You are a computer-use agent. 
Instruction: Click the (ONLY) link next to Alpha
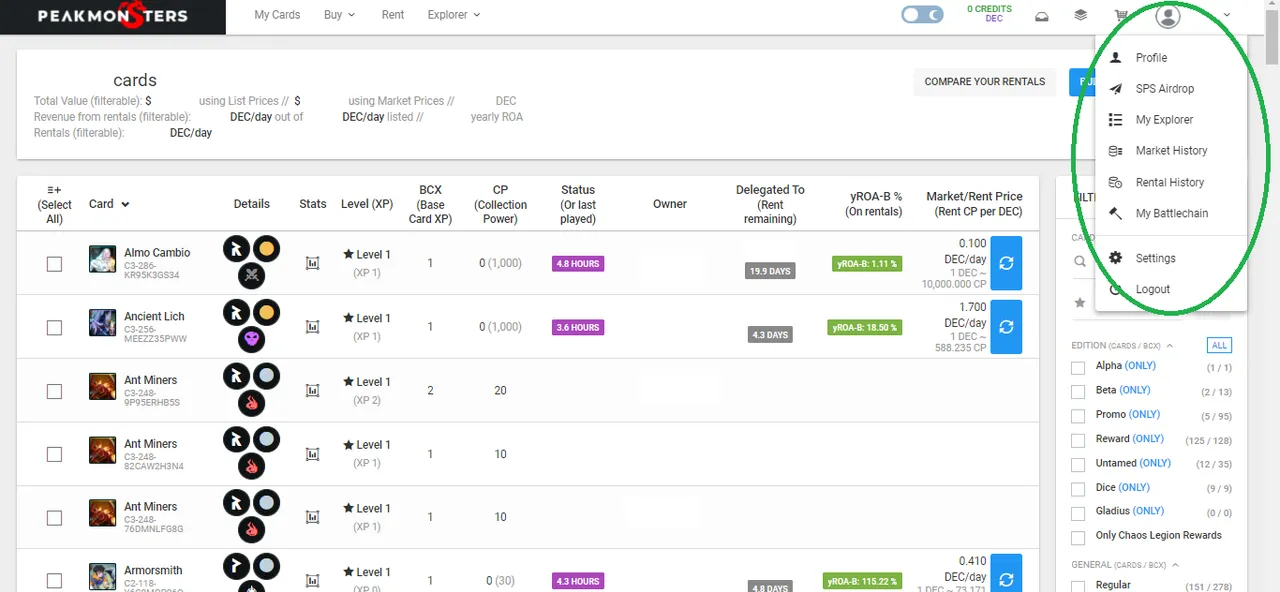coord(1140,366)
